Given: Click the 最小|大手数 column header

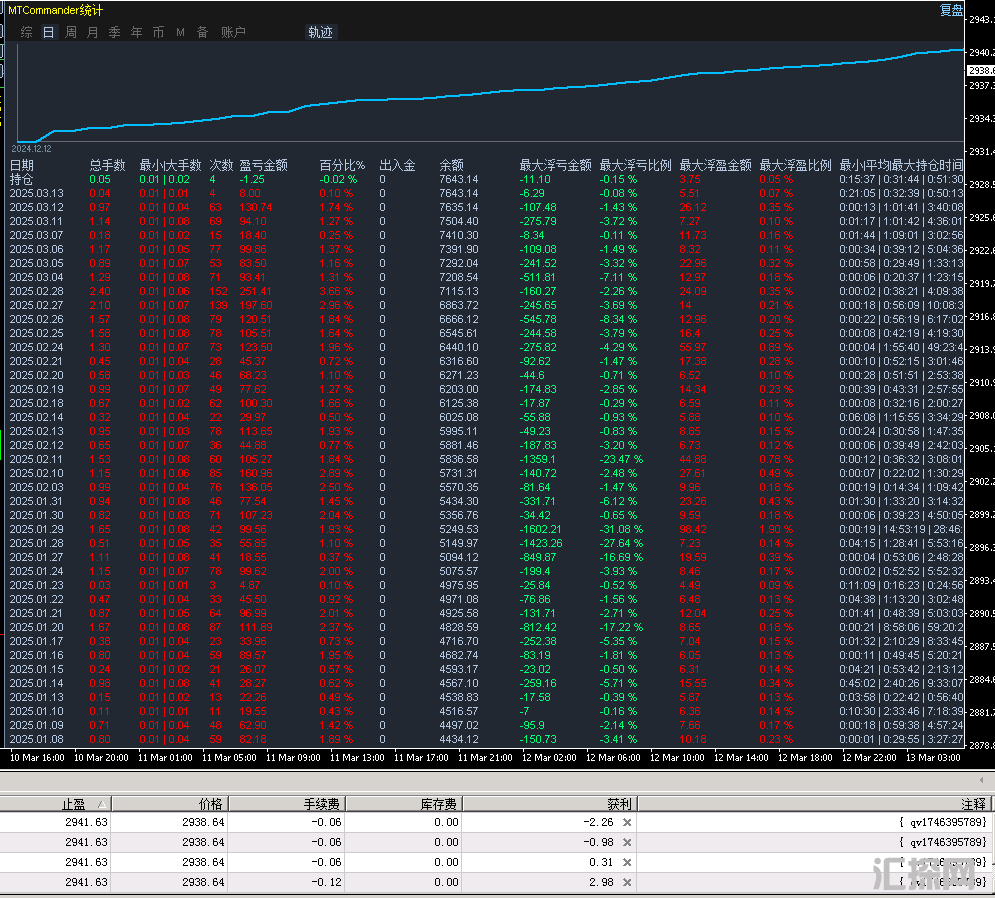Looking at the screenshot, I should [x=170, y=166].
